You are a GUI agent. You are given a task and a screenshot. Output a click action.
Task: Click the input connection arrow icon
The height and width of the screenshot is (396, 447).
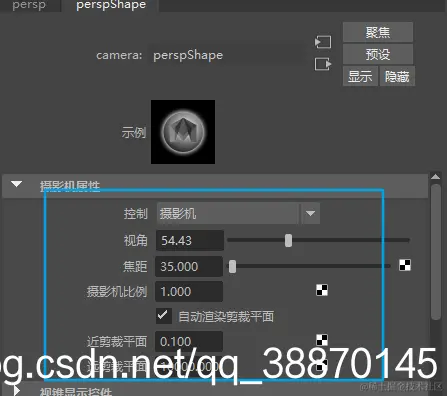(323, 42)
